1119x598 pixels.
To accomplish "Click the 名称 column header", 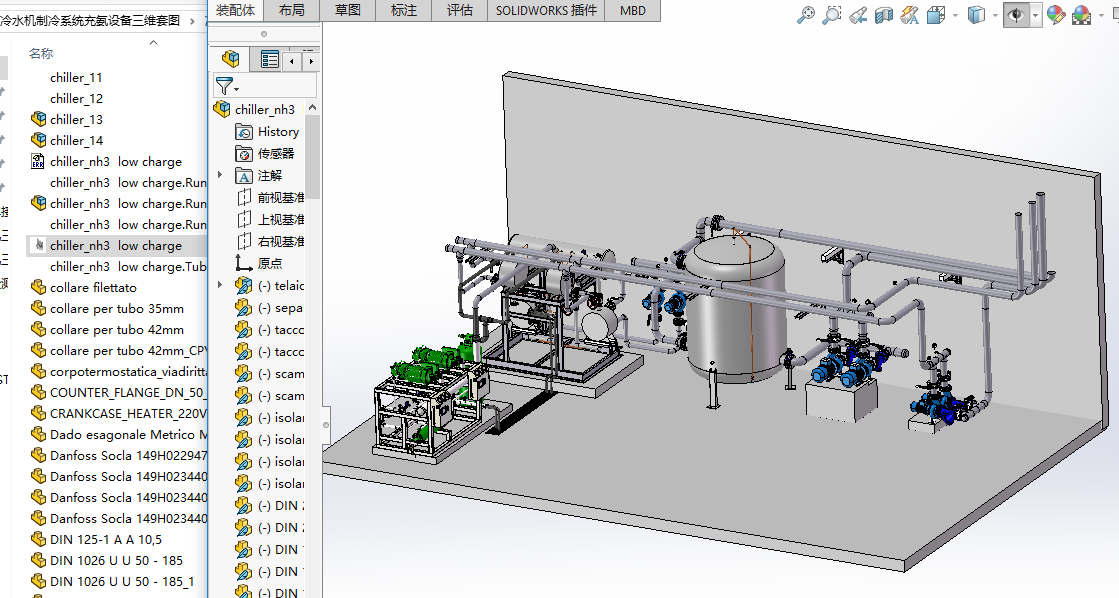I will [x=41, y=53].
